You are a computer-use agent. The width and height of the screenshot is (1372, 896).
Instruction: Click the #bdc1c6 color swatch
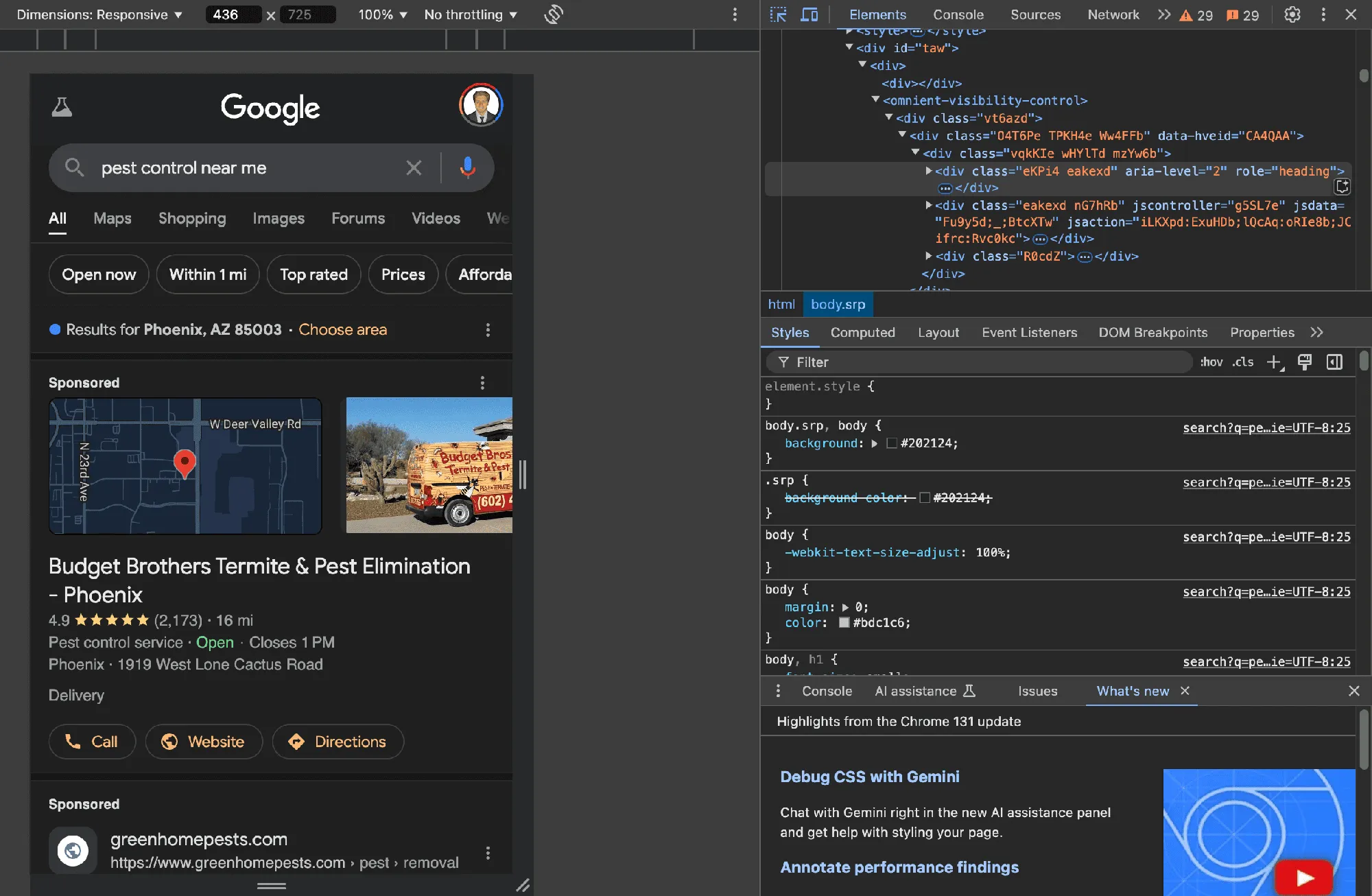(844, 623)
